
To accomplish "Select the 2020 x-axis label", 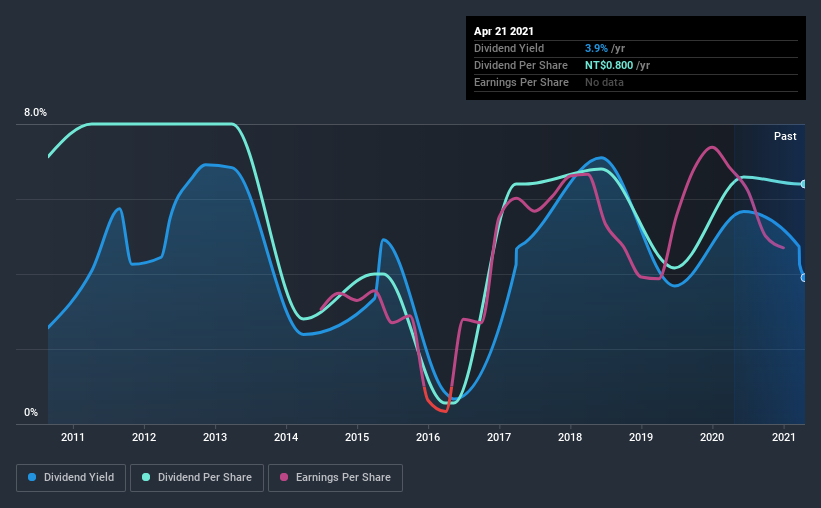I will (712, 437).
